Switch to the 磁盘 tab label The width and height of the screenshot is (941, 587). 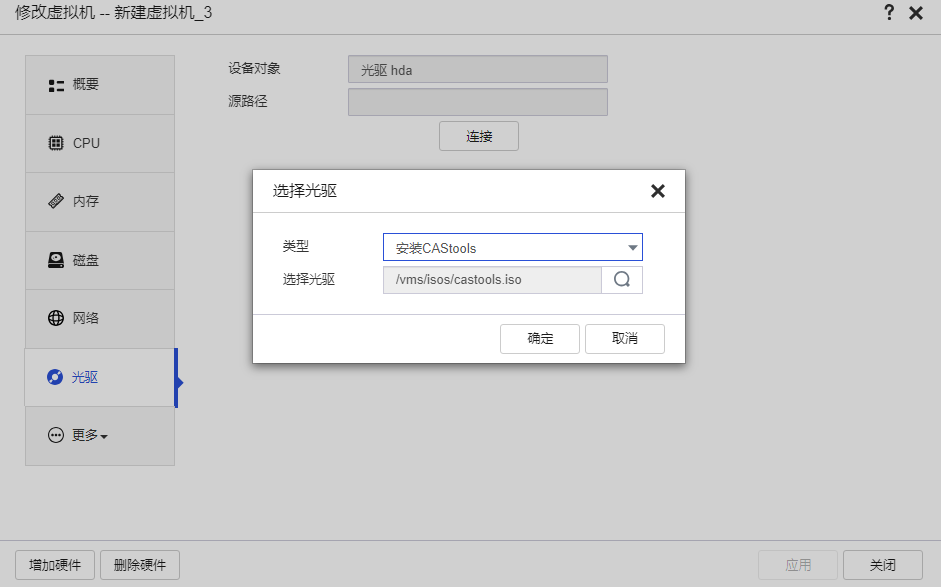[x=86, y=260]
